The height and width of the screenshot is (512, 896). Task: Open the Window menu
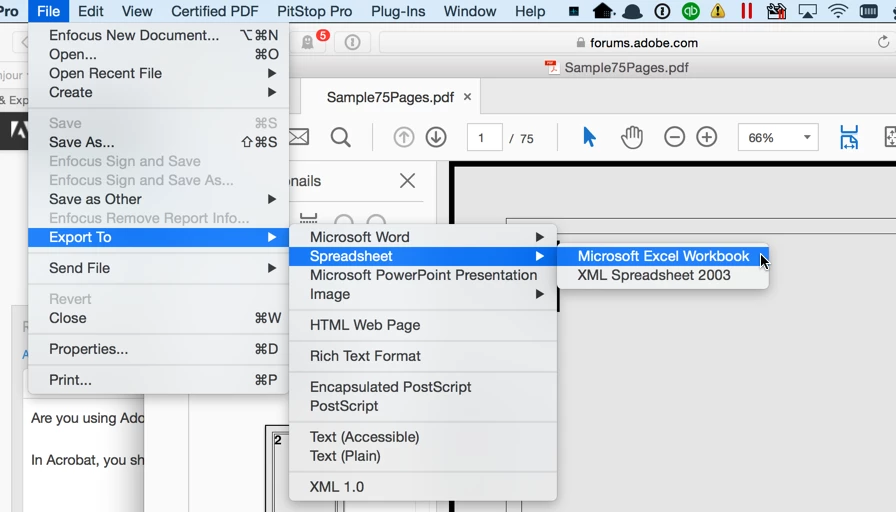click(470, 11)
